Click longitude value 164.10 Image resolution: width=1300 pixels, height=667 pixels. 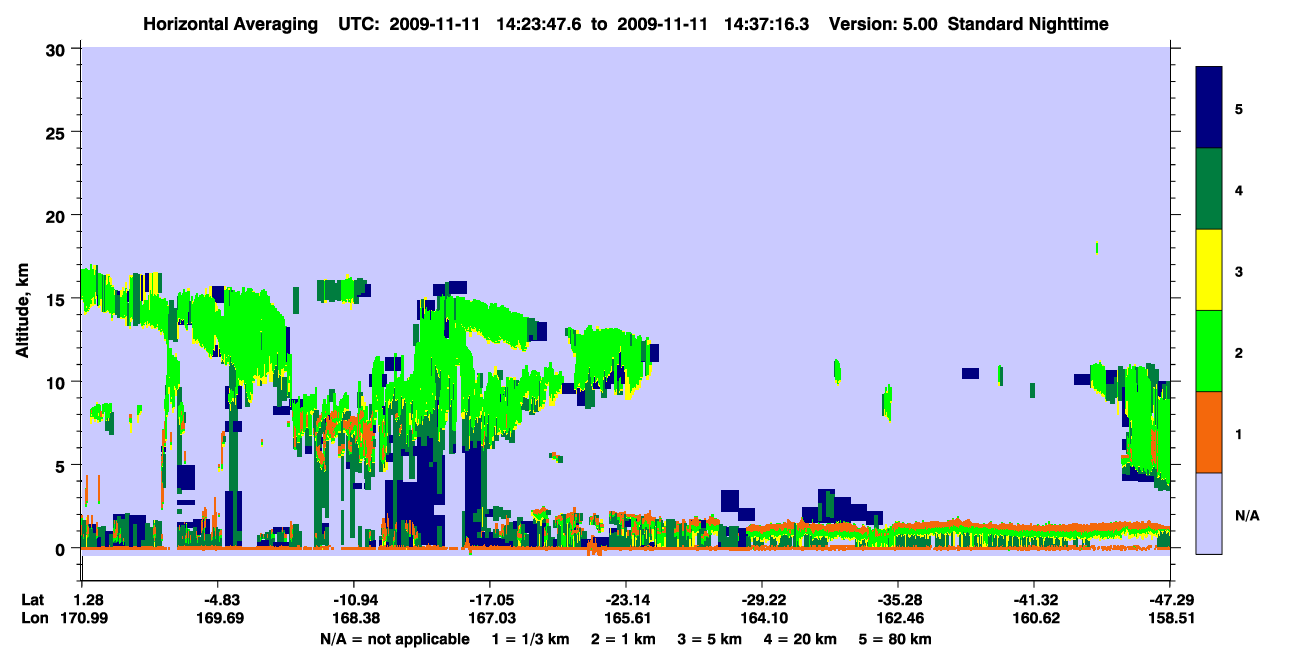pos(762,618)
